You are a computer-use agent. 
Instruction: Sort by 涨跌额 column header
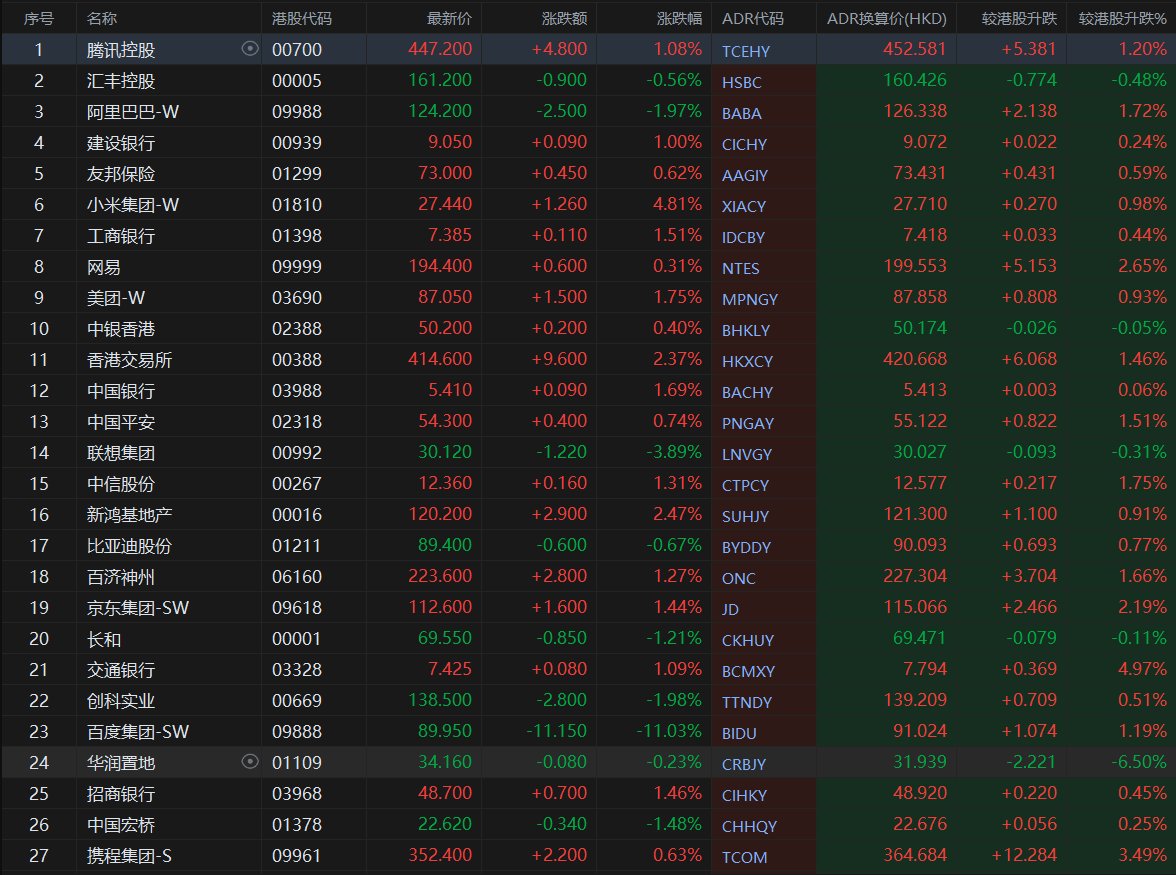pyautogui.click(x=565, y=19)
